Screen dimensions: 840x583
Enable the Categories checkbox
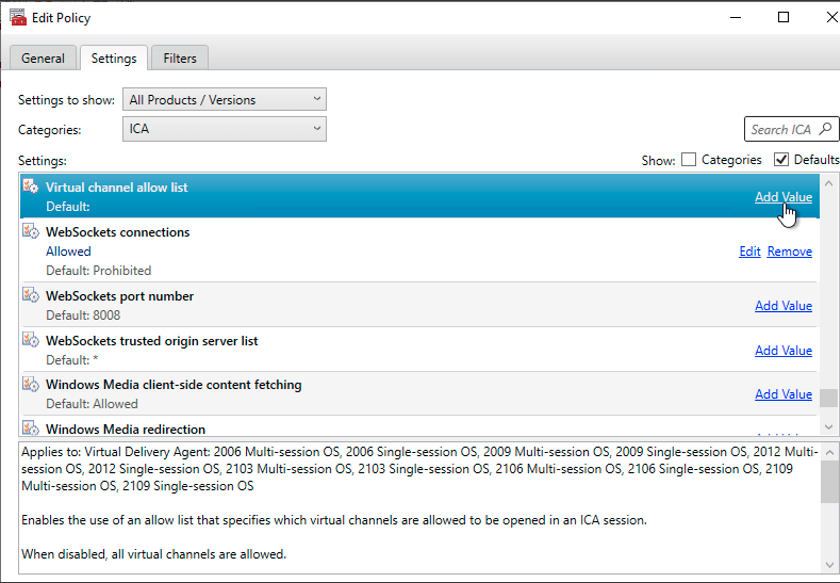688,160
